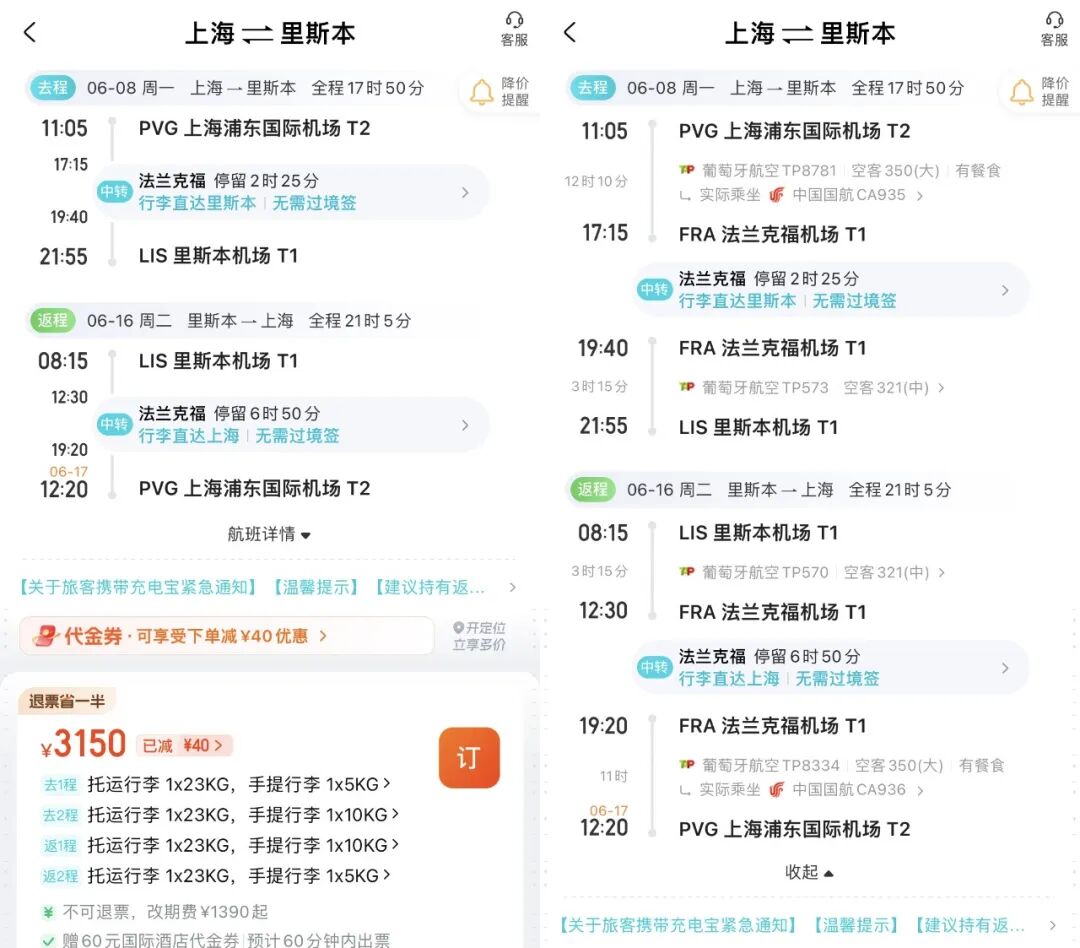Screen dimensions: 1080x948
Task: Open the 法兰克福 停留2时25分 transfer detail chevron
Action: click(x=466, y=192)
